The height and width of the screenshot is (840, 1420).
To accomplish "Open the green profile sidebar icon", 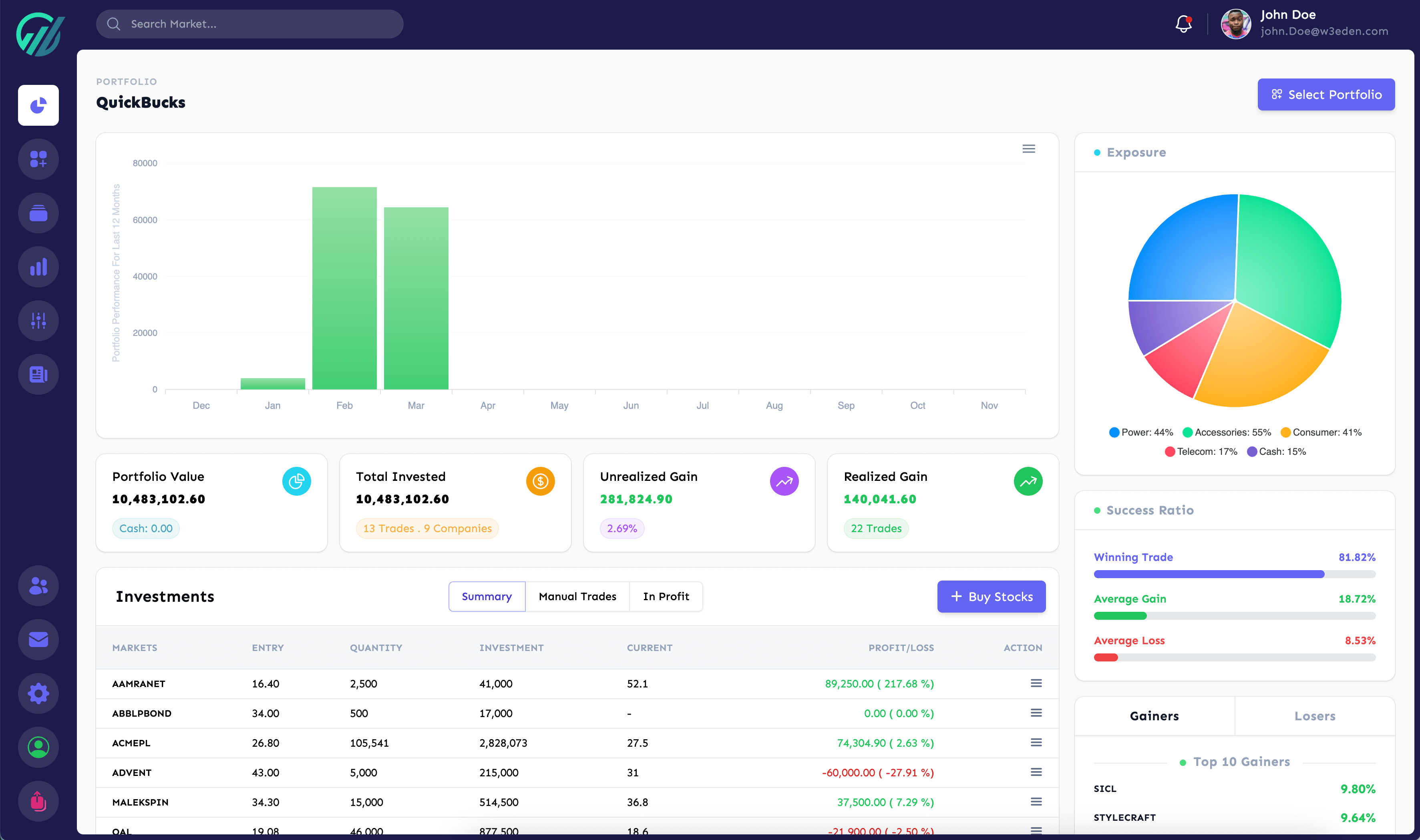I will click(38, 747).
